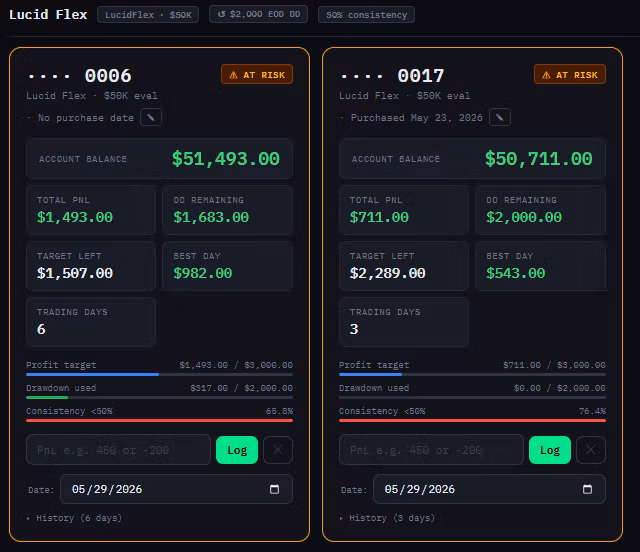Click Best Day value $982.00
This screenshot has height=552, width=640.
click(x=203, y=273)
